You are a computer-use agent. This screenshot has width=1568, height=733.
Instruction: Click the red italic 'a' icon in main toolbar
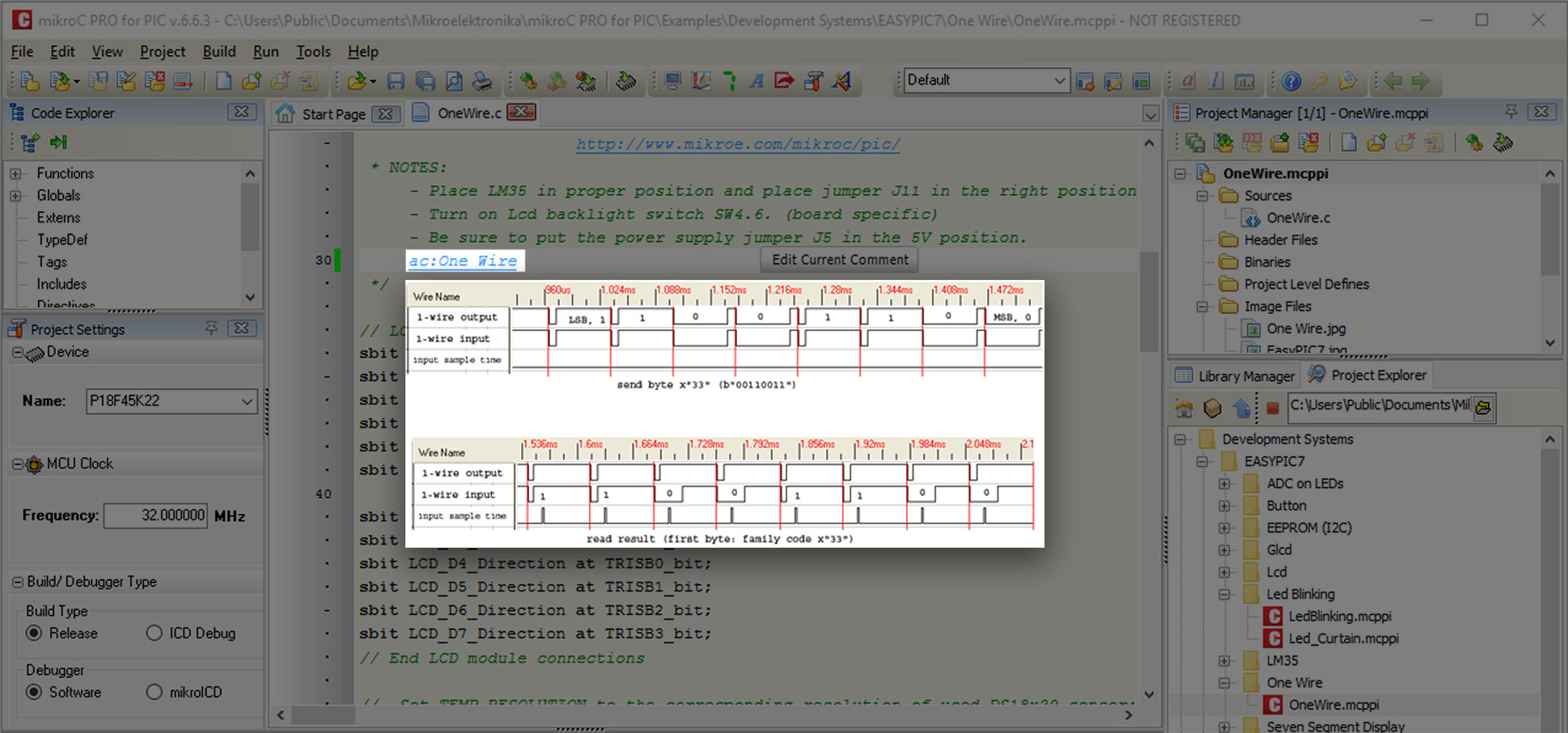pyautogui.click(x=1188, y=81)
